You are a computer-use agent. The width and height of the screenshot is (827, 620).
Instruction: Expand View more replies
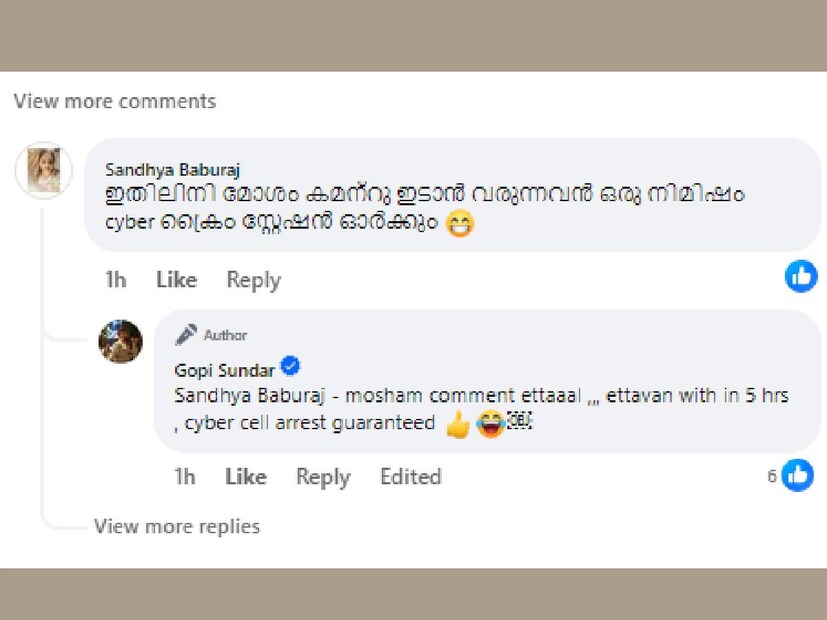[x=177, y=526]
